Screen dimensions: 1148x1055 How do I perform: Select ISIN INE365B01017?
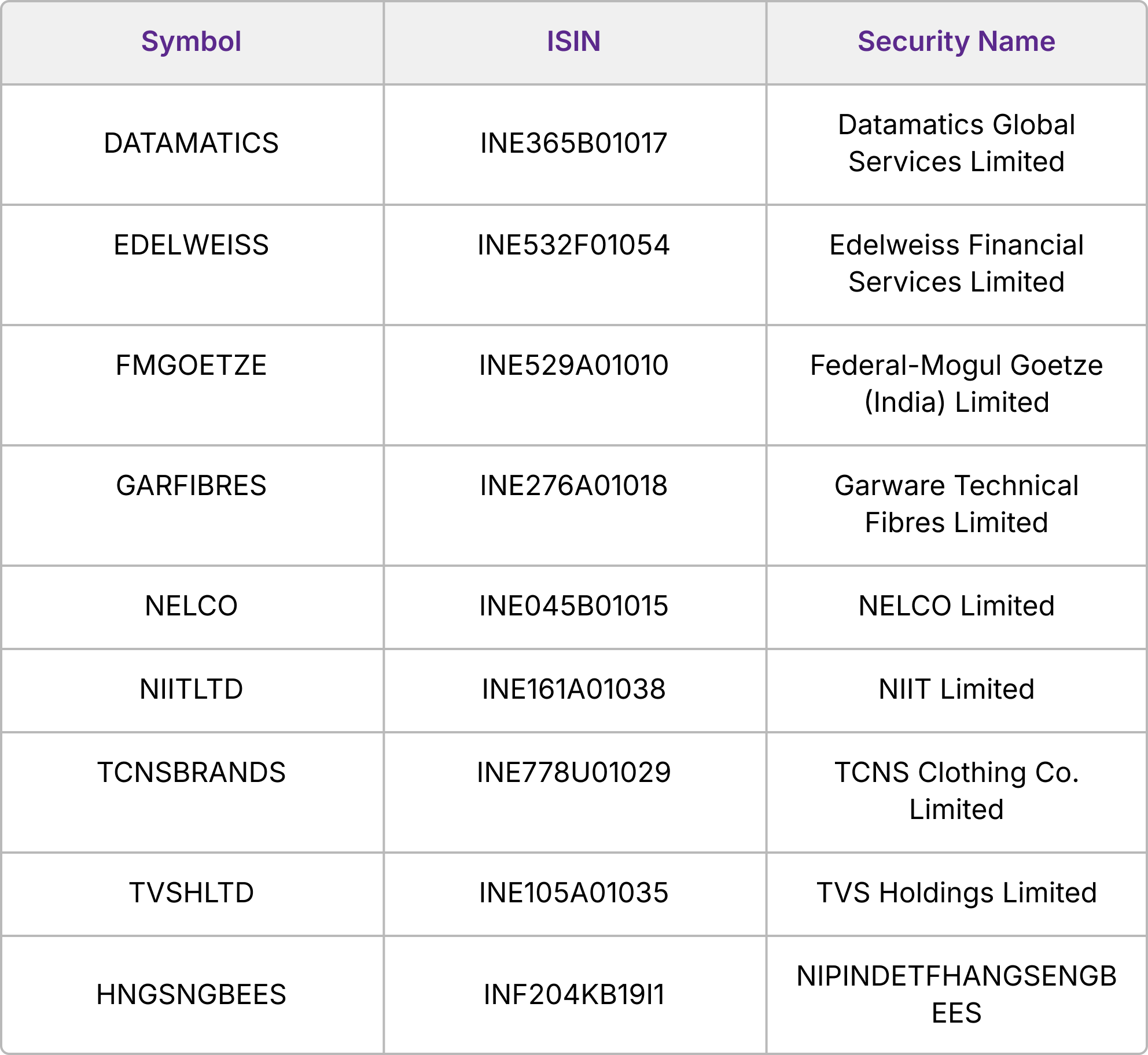[x=573, y=143]
